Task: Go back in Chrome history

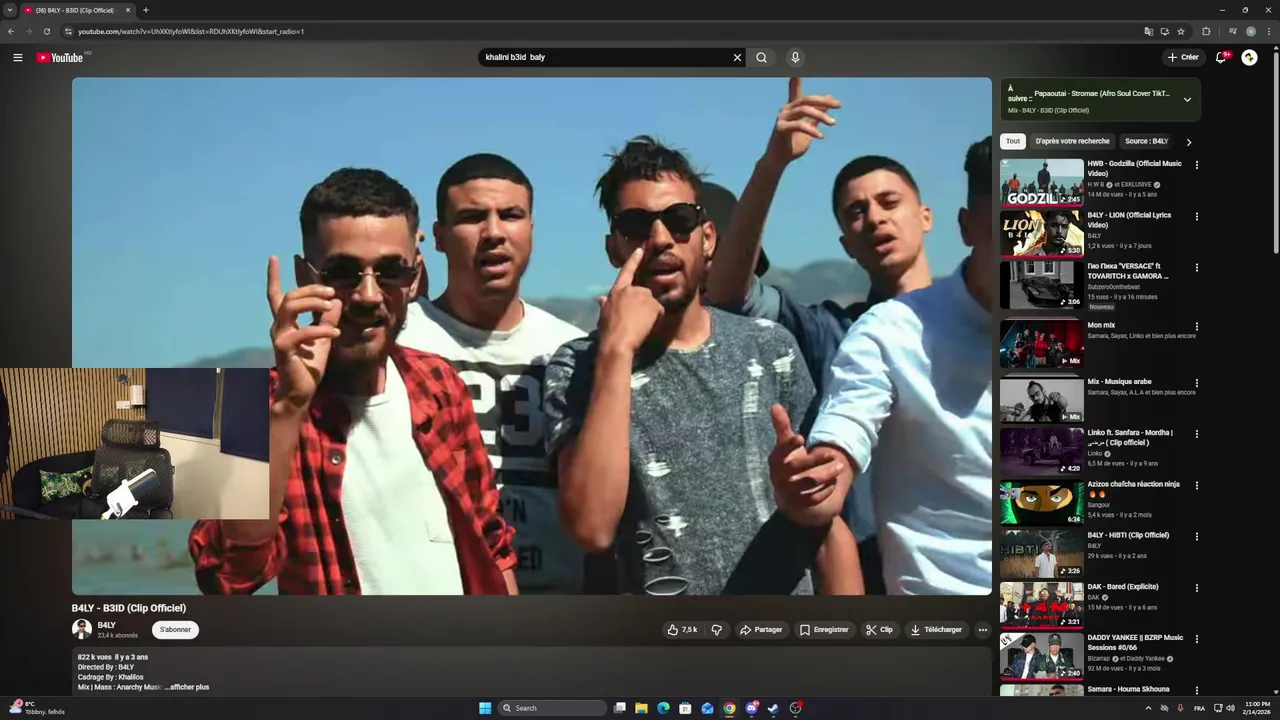Action: point(11,31)
